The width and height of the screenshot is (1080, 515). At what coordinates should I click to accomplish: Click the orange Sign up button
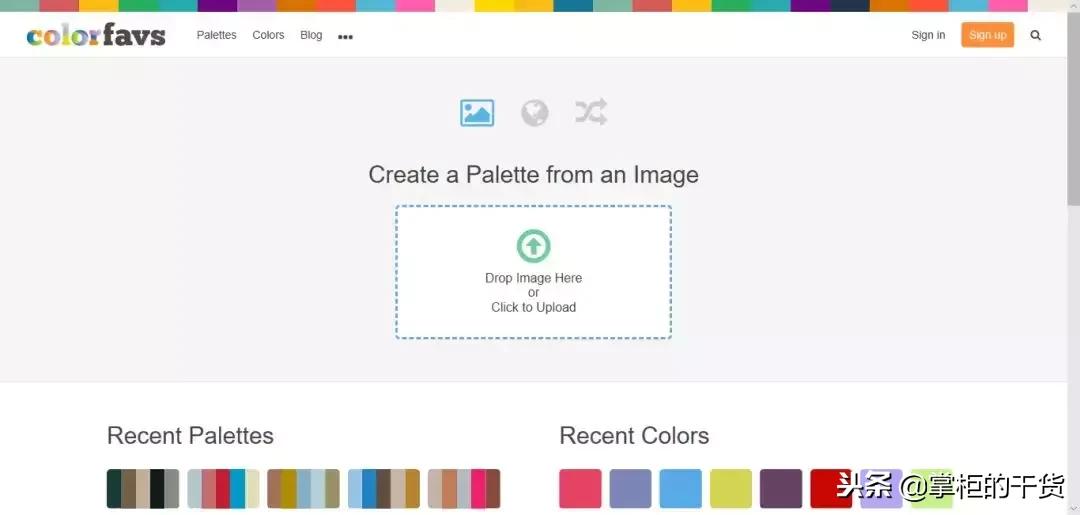click(988, 34)
